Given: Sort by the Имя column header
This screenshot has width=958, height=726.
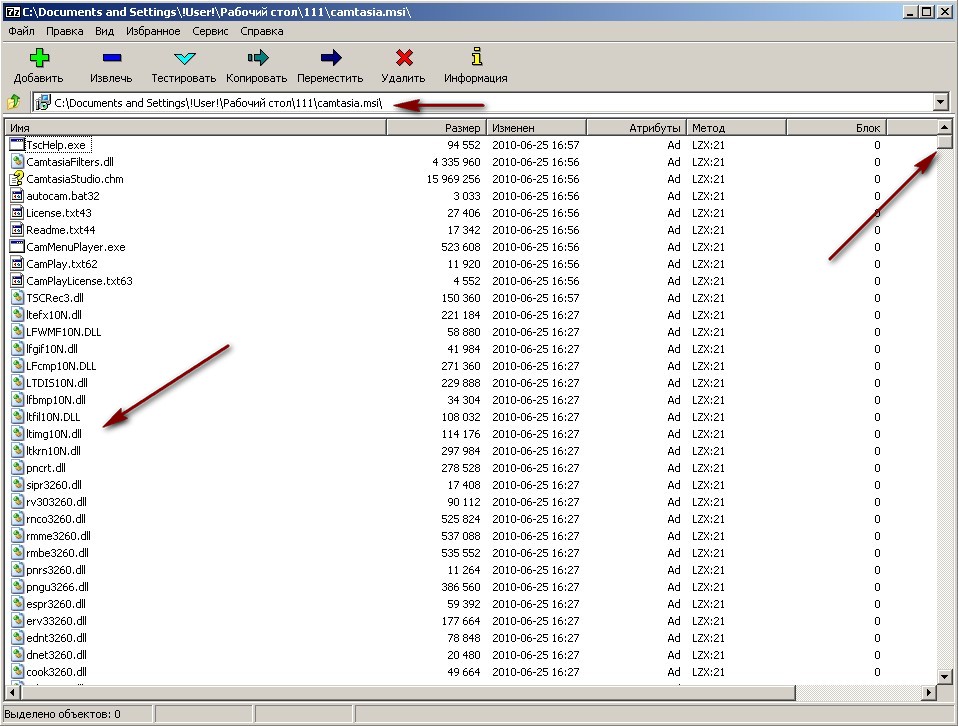Looking at the screenshot, I should pos(196,128).
